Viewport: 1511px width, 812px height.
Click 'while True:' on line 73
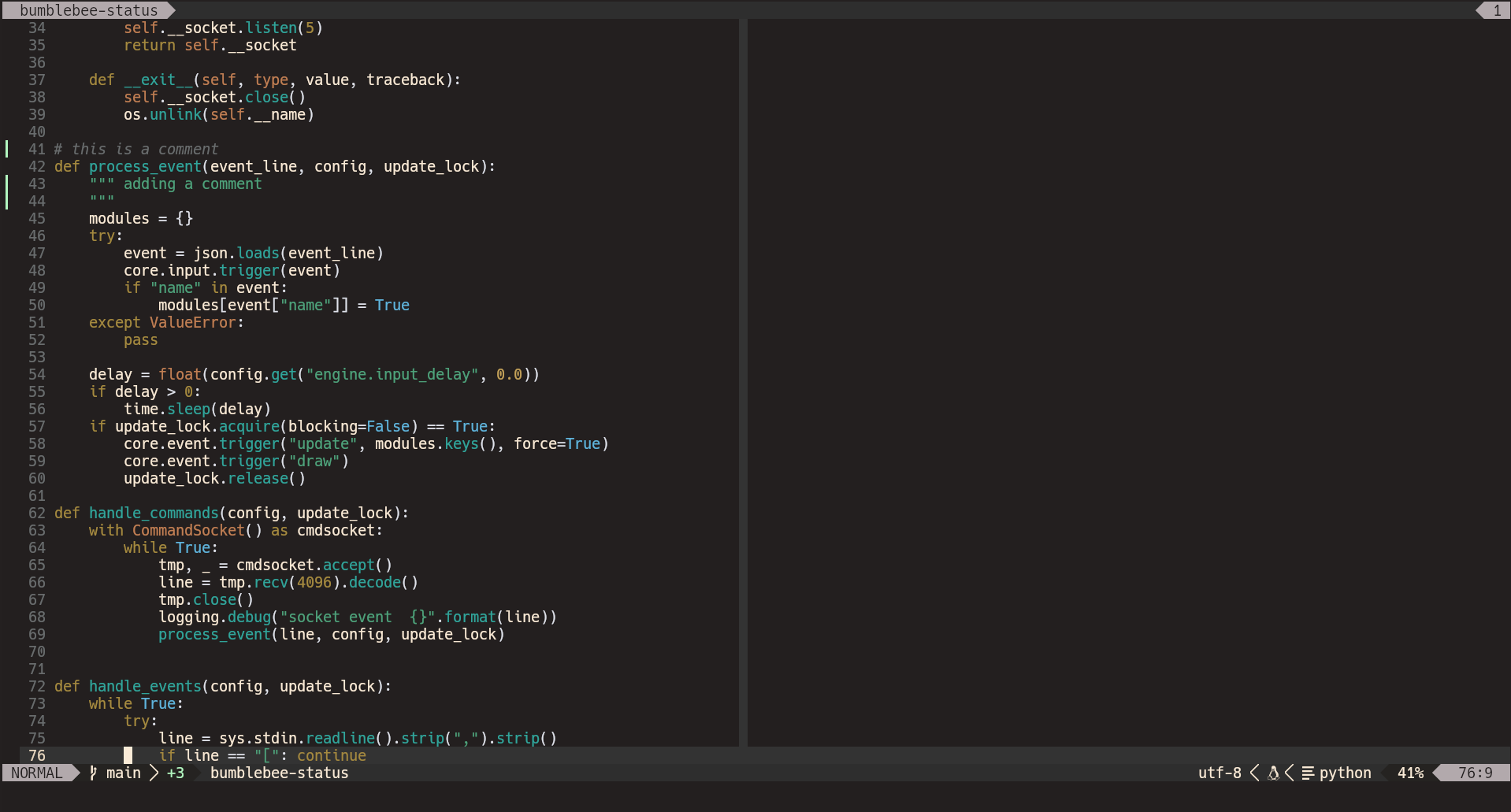[136, 703]
